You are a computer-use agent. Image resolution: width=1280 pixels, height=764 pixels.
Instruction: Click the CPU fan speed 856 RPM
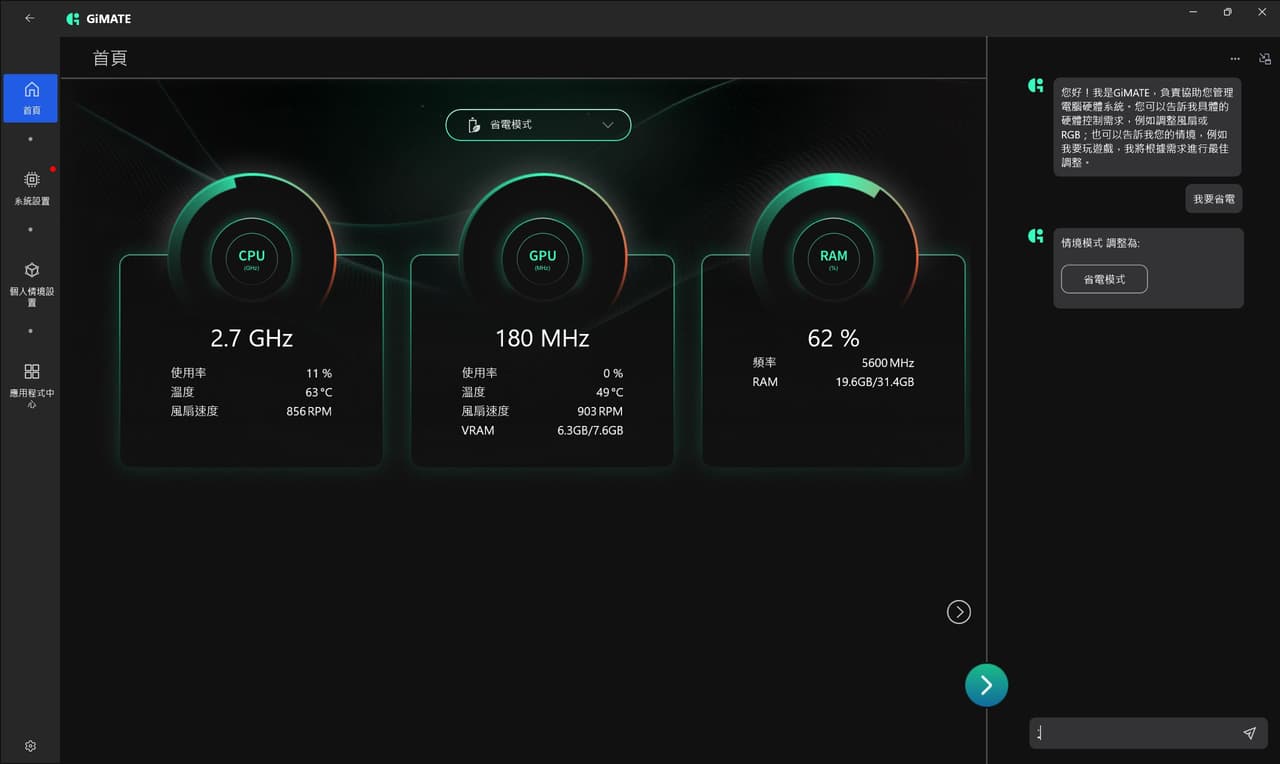pos(308,411)
